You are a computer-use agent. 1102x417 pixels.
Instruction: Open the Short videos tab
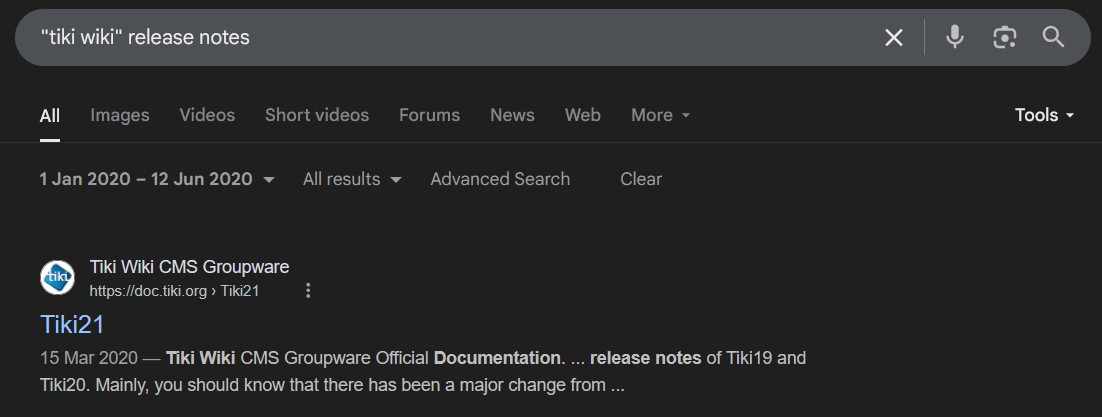317,115
